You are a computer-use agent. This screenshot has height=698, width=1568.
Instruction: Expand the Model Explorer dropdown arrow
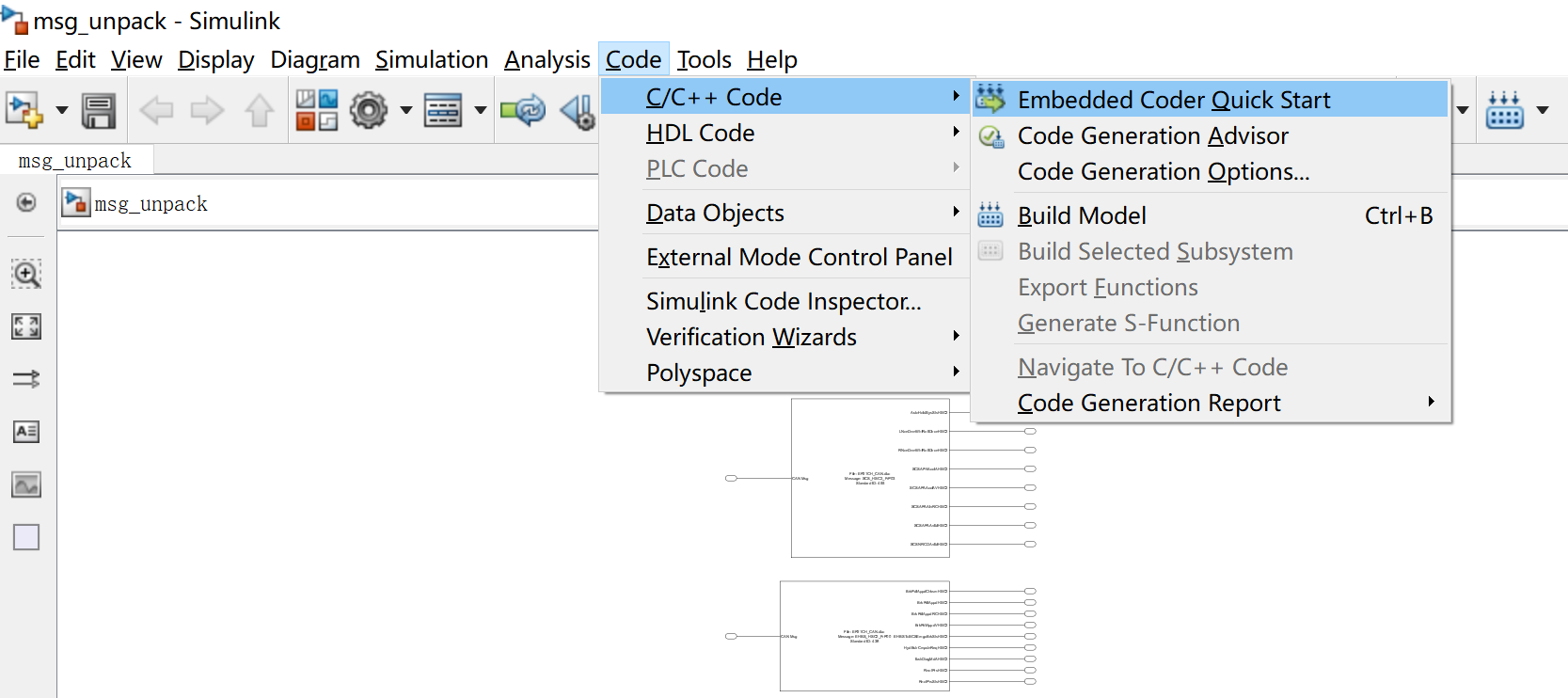click(x=481, y=110)
